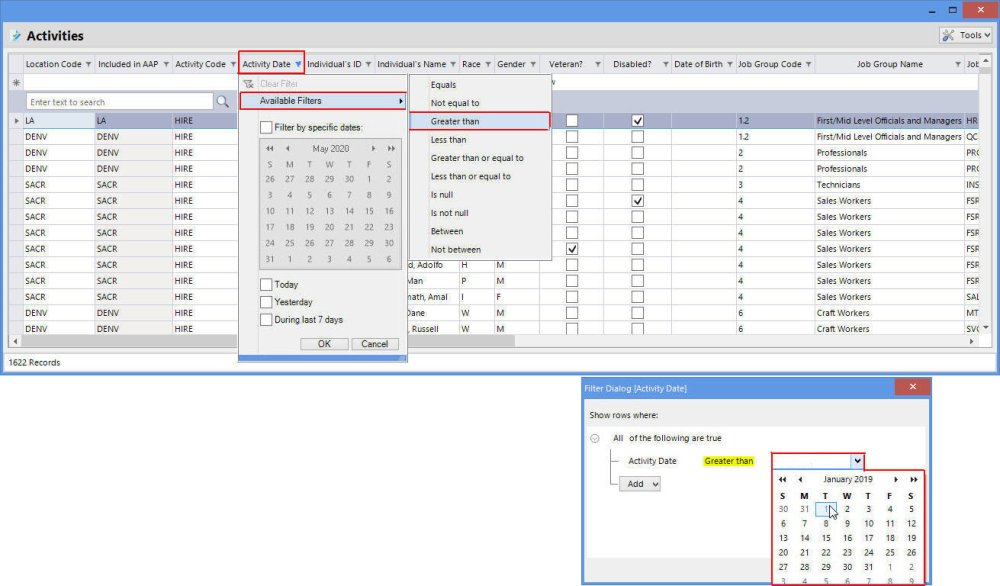Toggle Disabled checkbox in the LA row

637,121
